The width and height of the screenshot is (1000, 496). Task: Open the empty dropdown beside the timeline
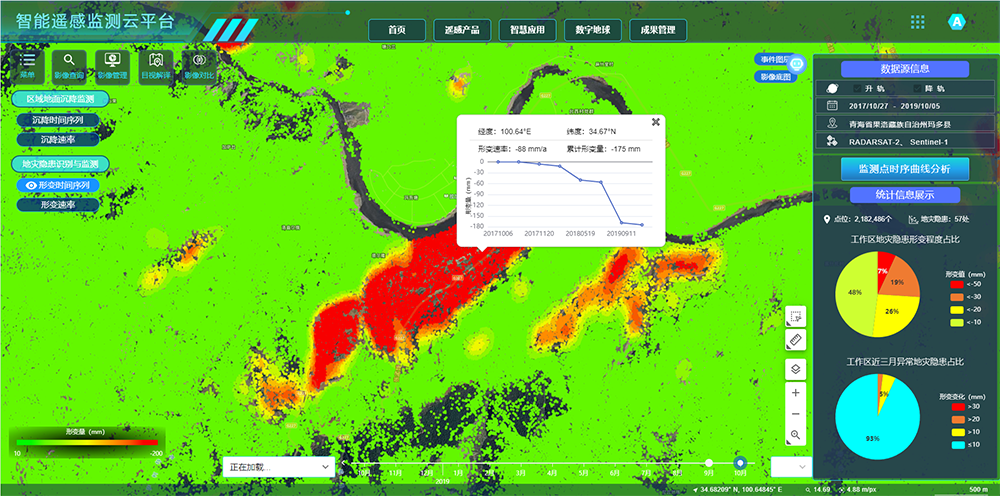(789, 466)
